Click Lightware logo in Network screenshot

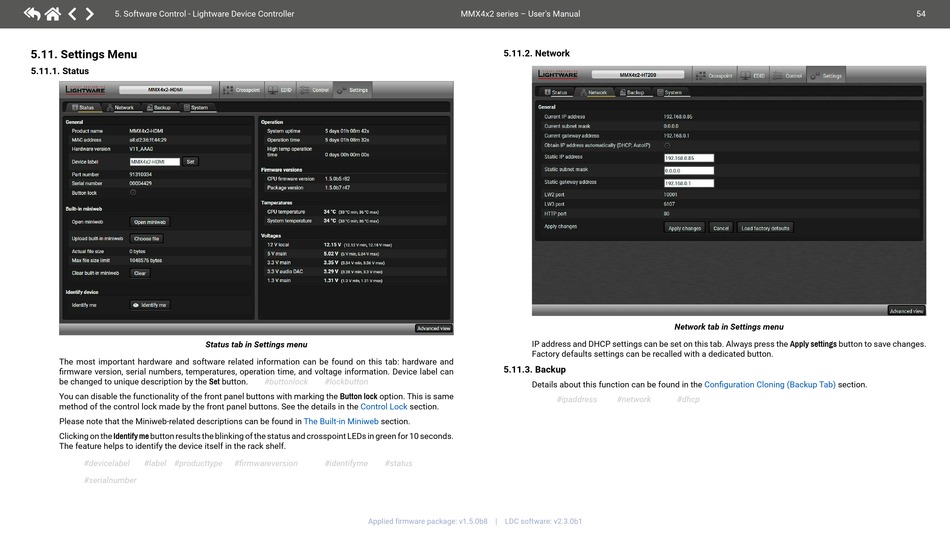point(558,74)
